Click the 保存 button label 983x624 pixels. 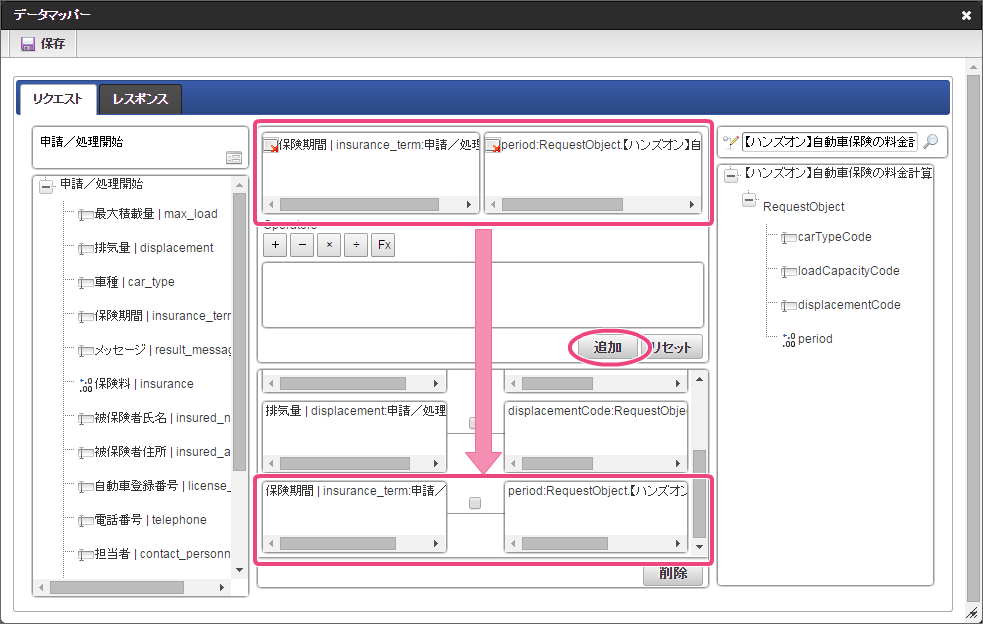pyautogui.click(x=53, y=44)
